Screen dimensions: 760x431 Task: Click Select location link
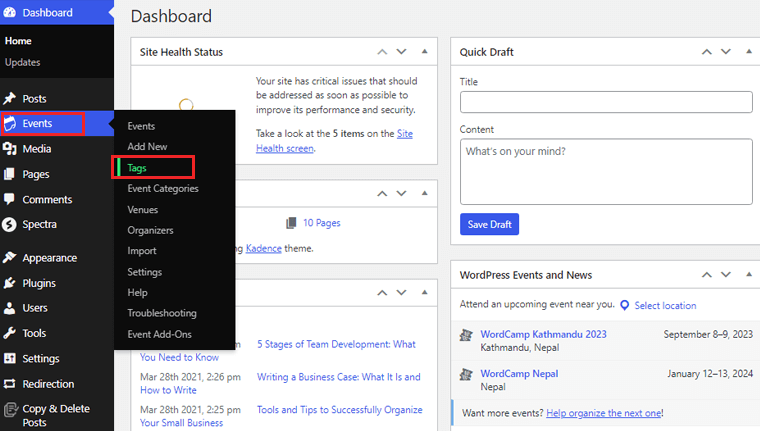point(665,305)
